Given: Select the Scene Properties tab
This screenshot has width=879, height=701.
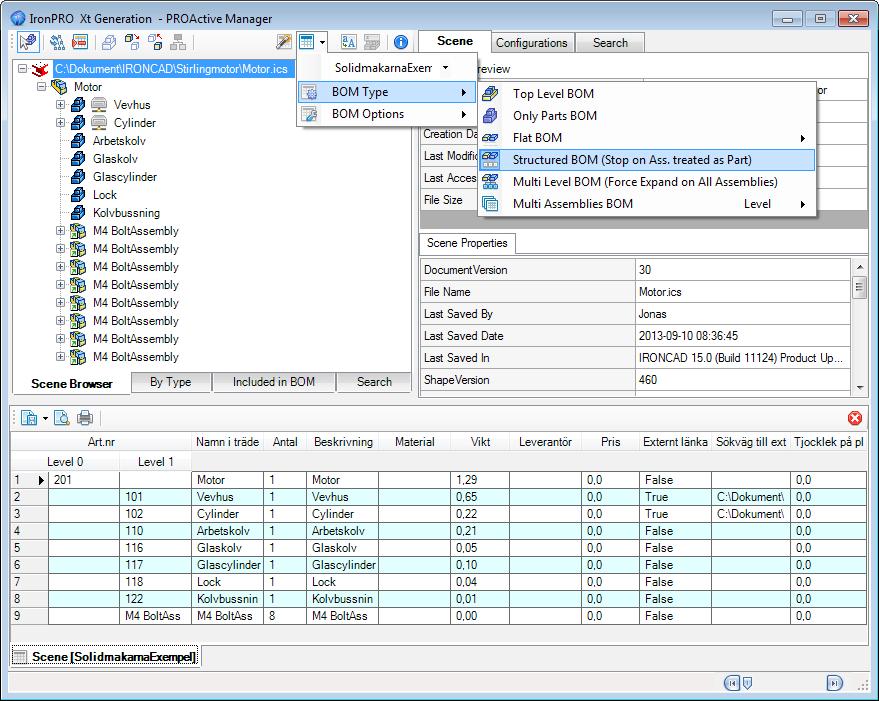Looking at the screenshot, I should [467, 243].
